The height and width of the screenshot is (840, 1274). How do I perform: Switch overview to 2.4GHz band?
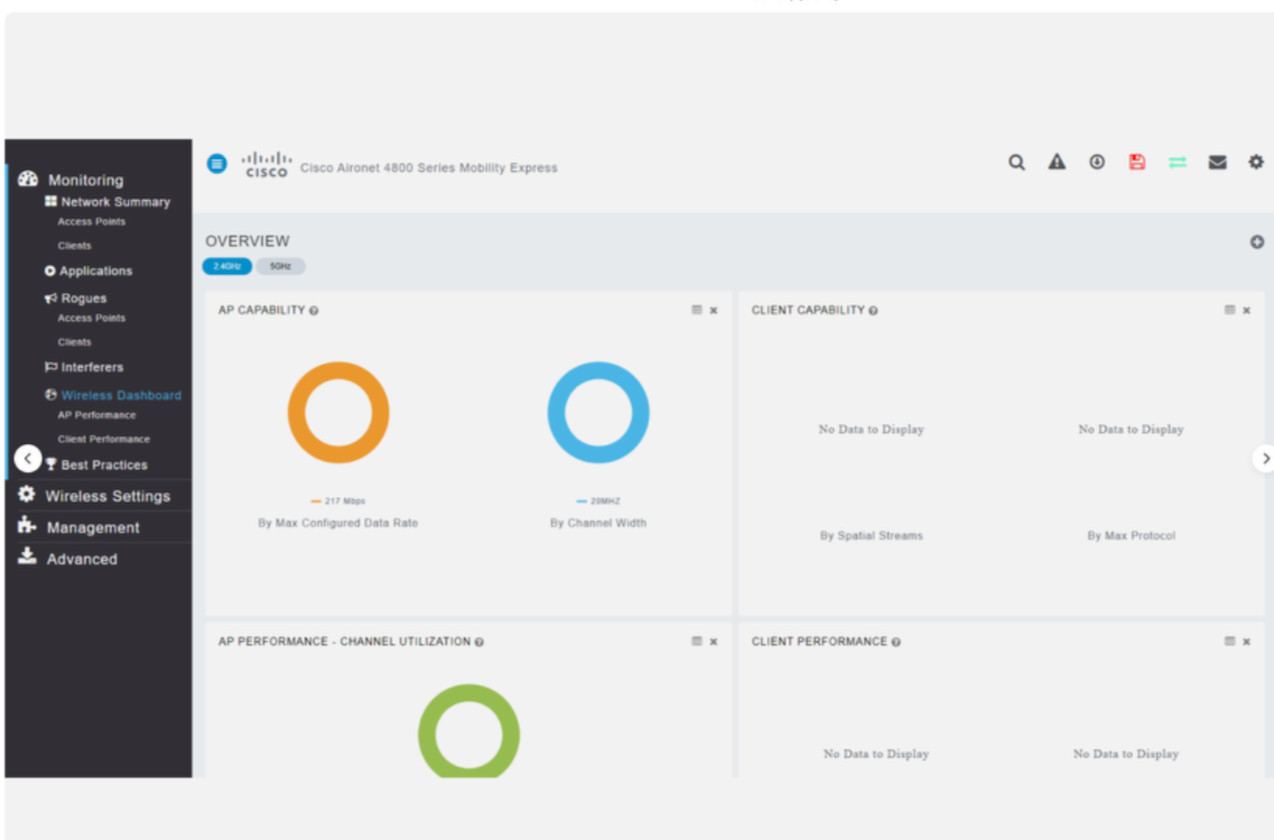point(227,266)
